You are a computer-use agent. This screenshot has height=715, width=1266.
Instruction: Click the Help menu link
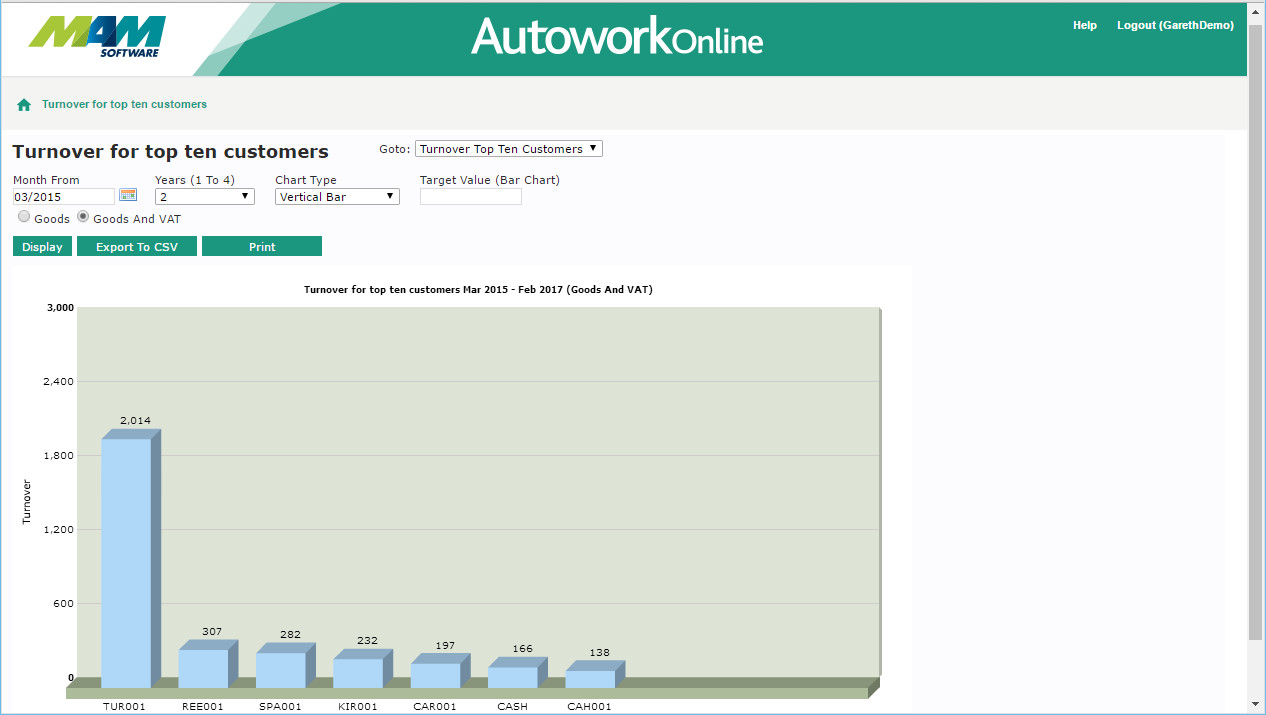click(x=1084, y=25)
